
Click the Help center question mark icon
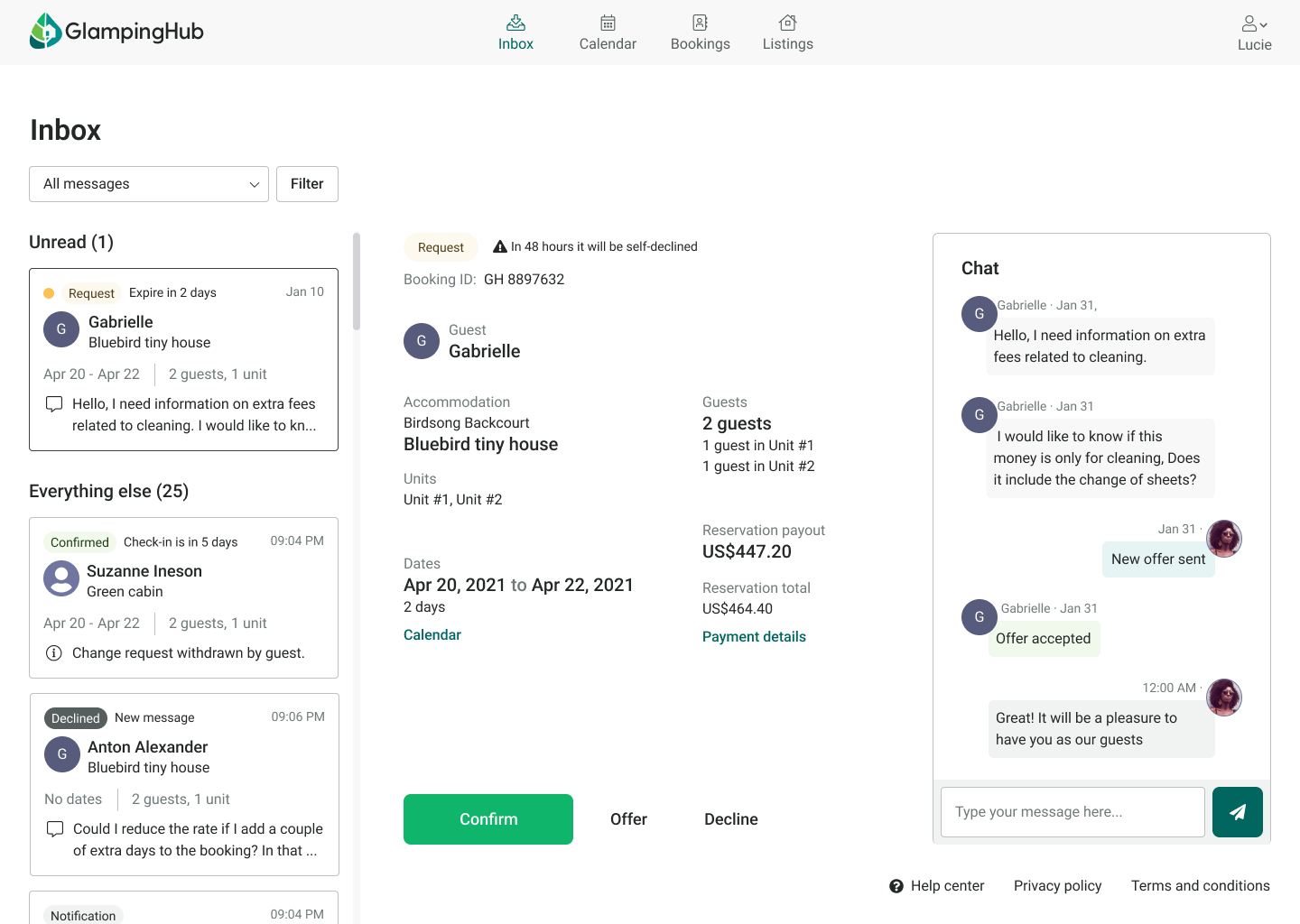coord(896,886)
